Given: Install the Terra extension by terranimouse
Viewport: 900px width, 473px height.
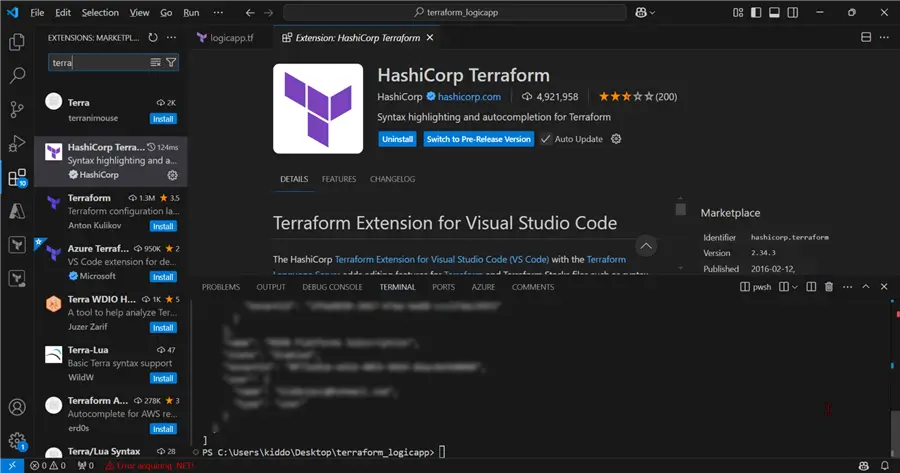Looking at the screenshot, I should tap(163, 119).
